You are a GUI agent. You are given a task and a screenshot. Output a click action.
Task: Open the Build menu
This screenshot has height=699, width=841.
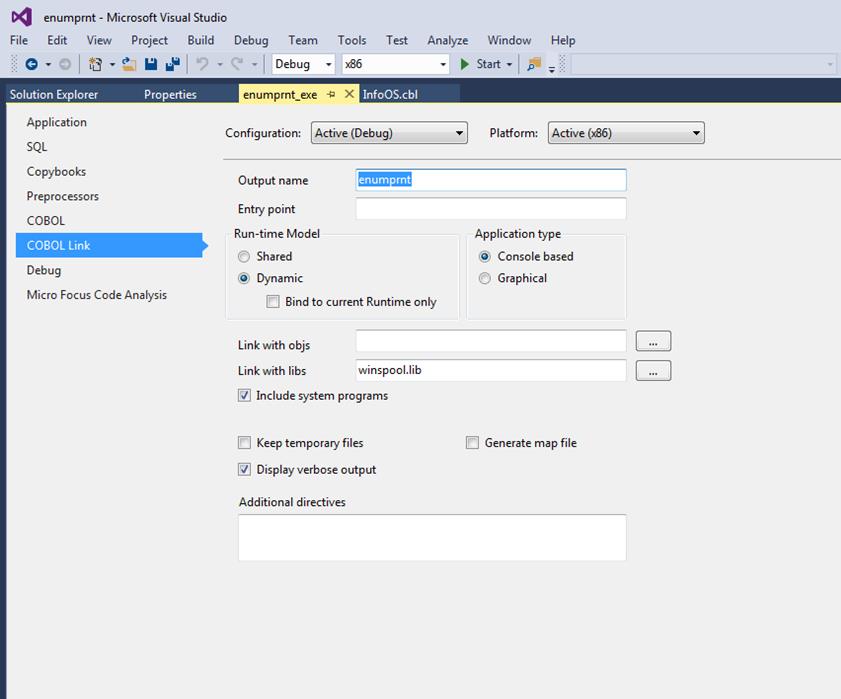[x=200, y=40]
